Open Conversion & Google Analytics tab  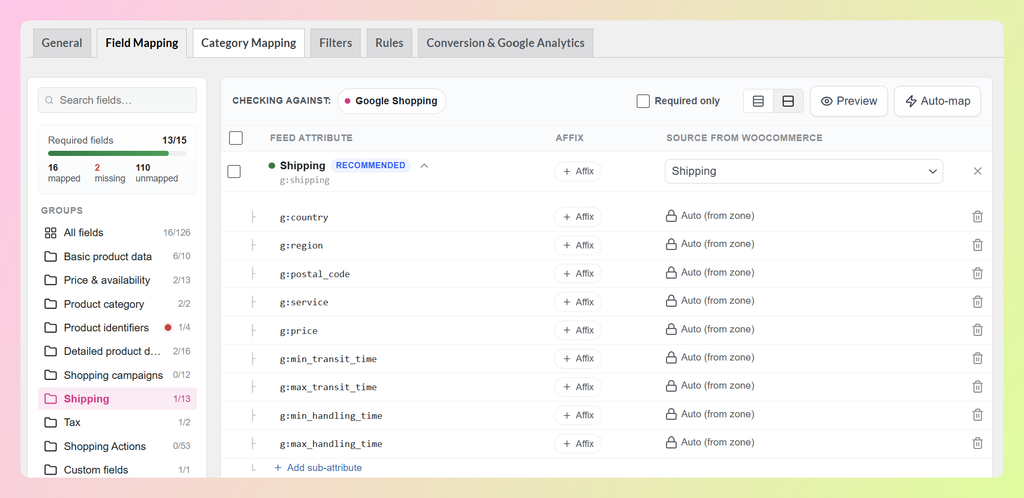505,43
